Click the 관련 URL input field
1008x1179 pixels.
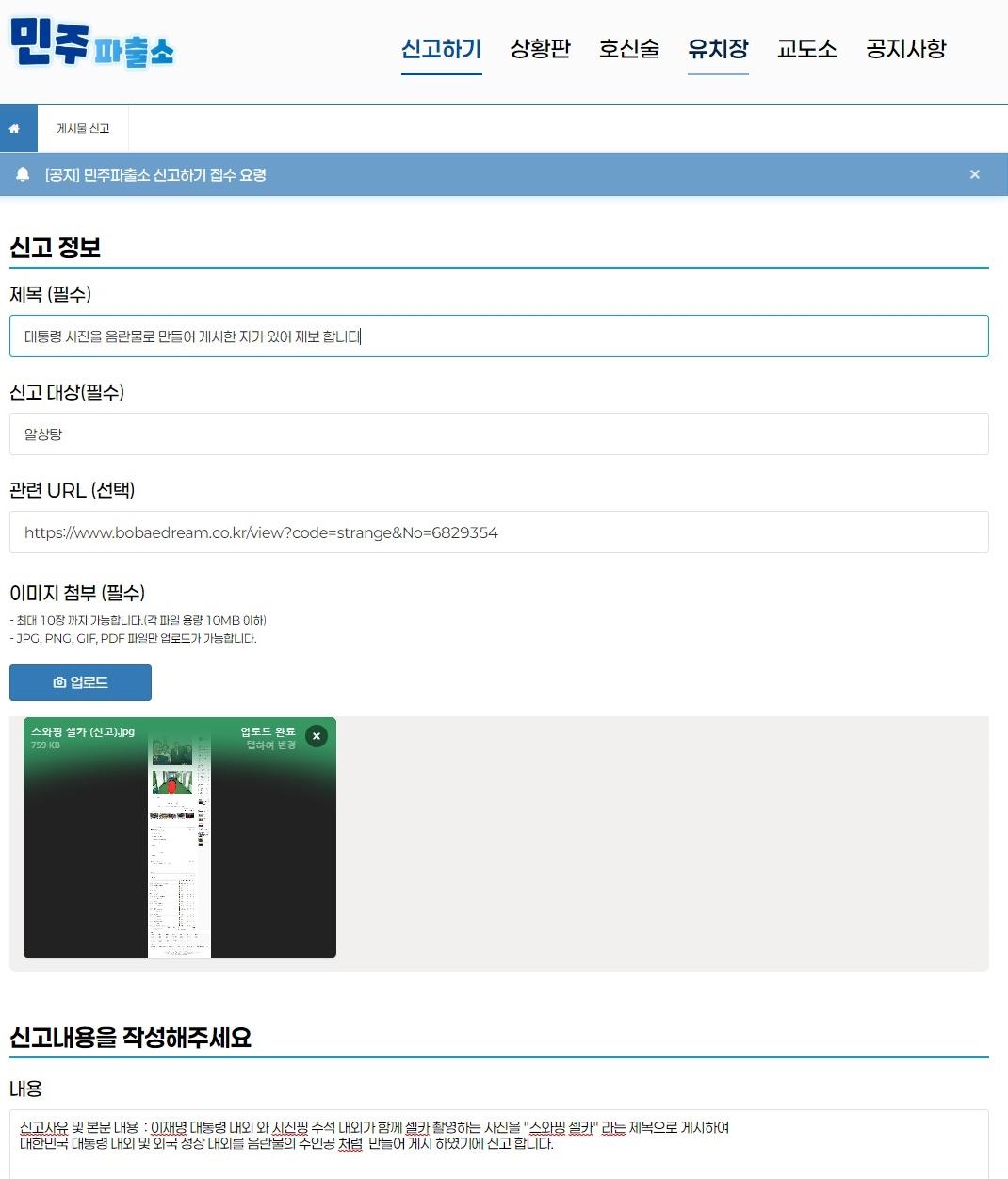point(499,532)
